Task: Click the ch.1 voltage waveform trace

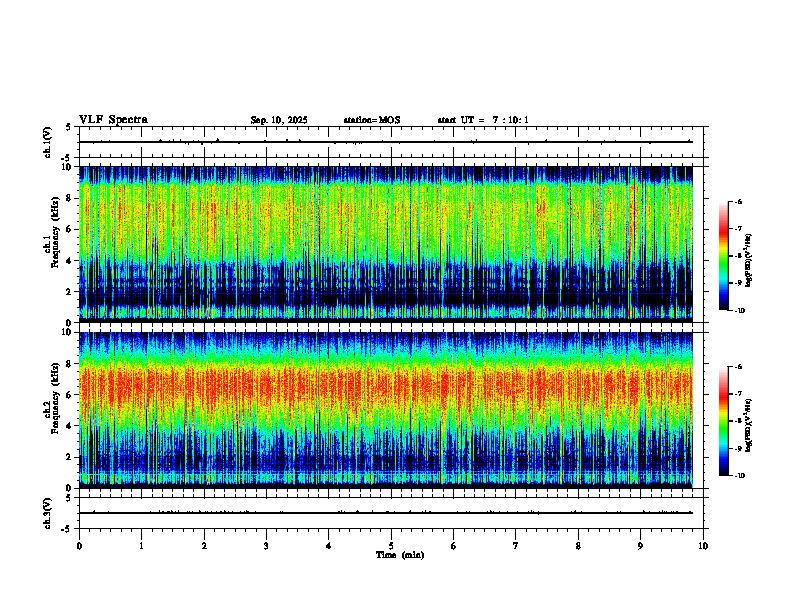Action: [x=385, y=142]
